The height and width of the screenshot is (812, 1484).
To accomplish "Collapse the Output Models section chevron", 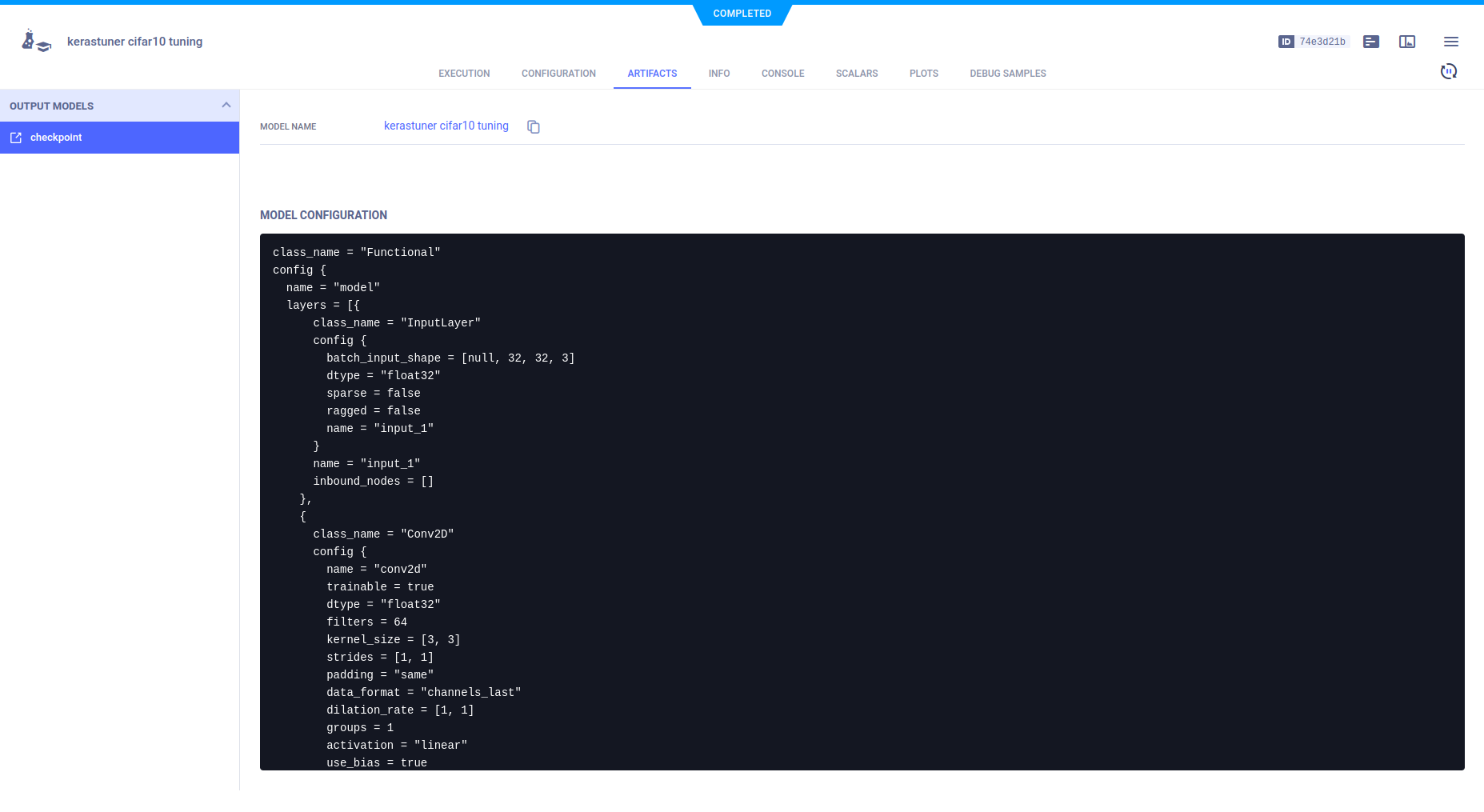I will coord(226,106).
